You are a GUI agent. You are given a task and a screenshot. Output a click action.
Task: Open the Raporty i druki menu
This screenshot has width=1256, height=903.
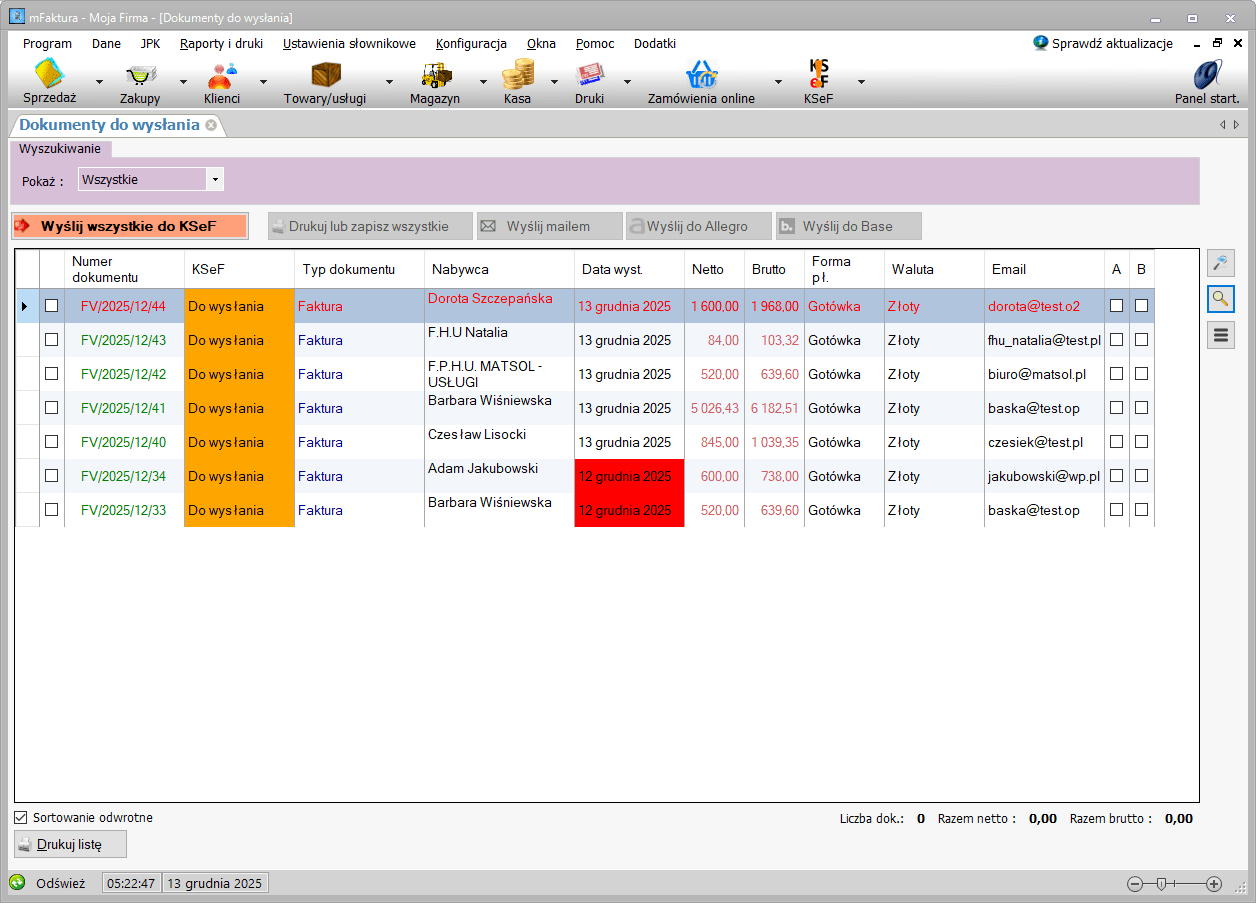221,44
